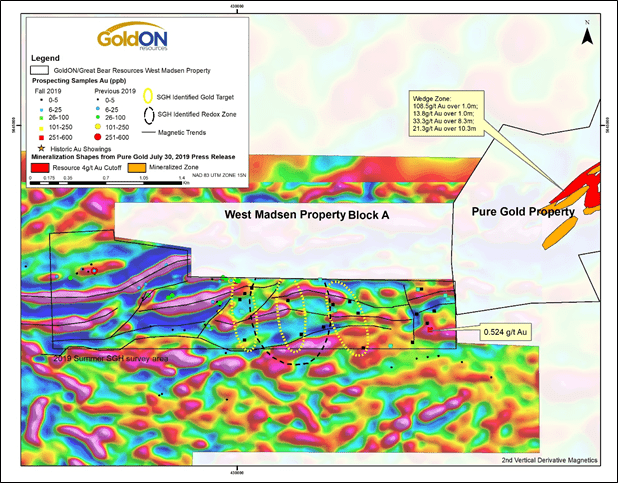Click the 0.524 g/t Au callout label
Viewport: 618px width, 483px height.
click(505, 332)
